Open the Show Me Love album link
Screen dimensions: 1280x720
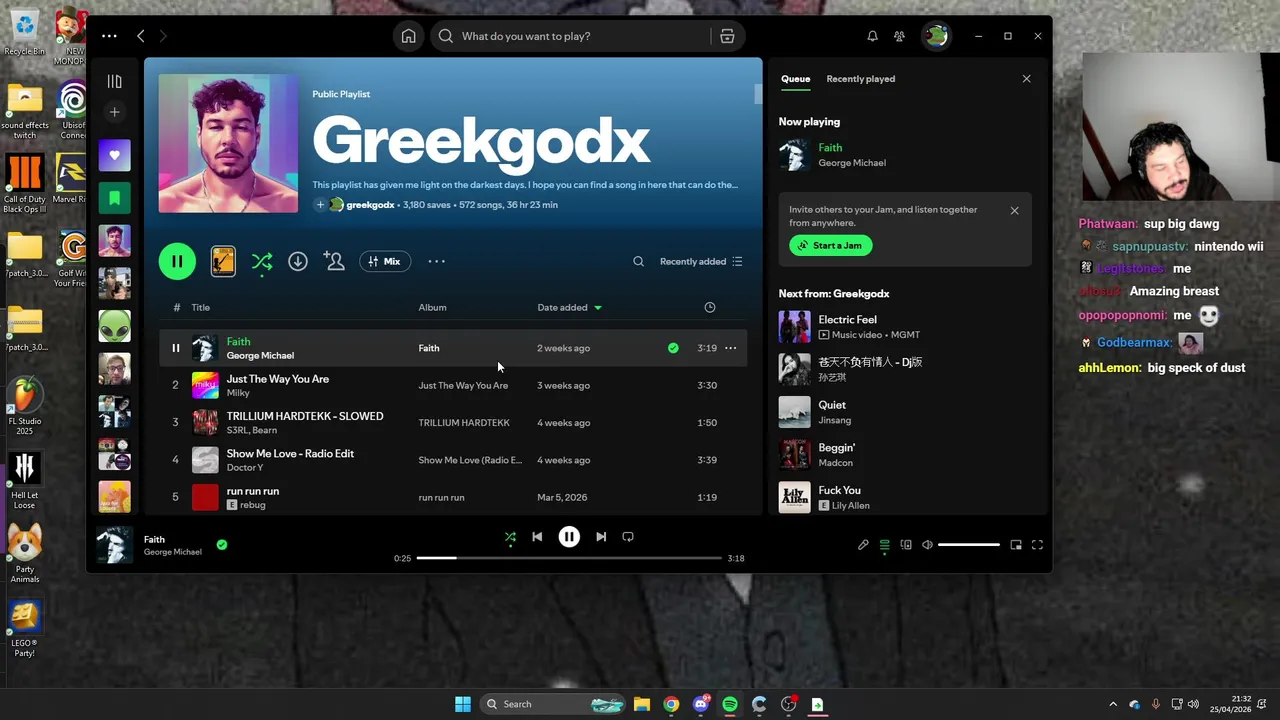point(470,460)
